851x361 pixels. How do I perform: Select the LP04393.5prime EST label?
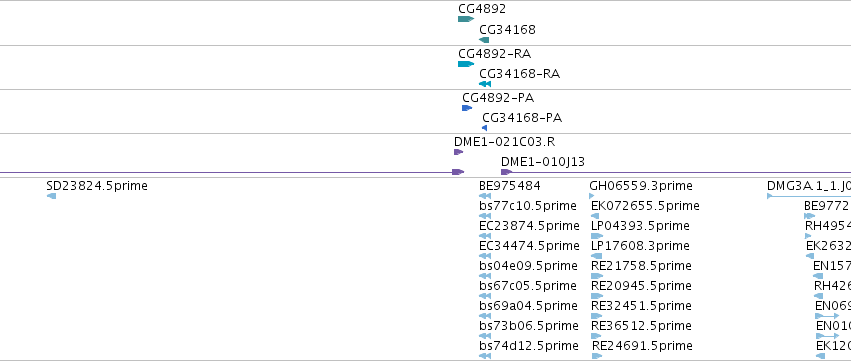pos(640,226)
